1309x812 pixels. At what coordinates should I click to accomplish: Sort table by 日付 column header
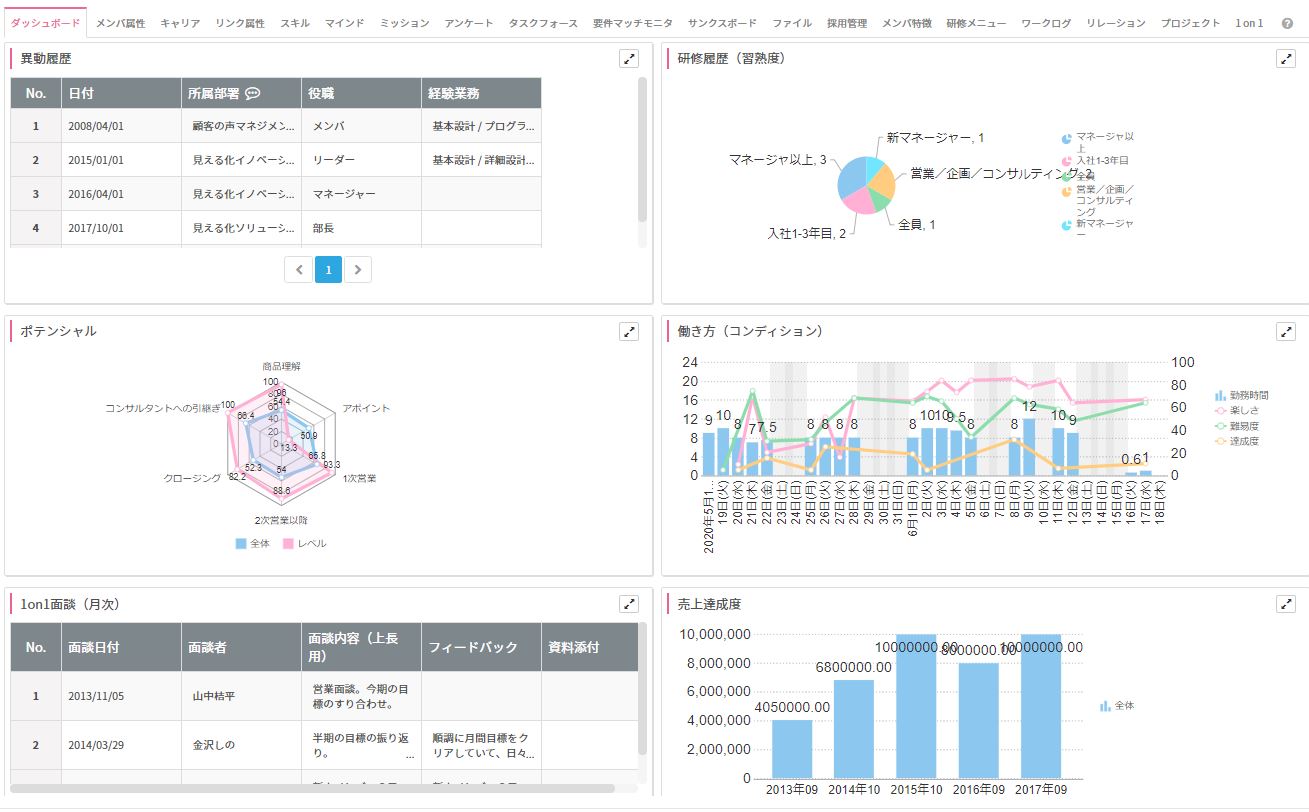coord(81,94)
